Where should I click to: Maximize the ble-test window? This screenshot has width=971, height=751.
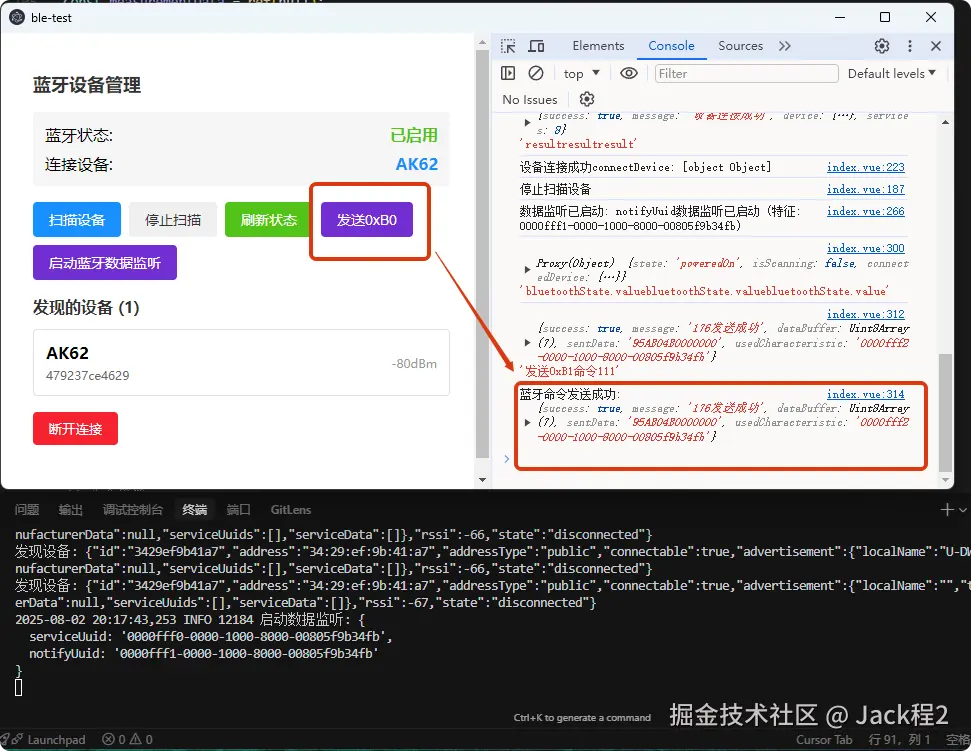pyautogui.click(x=885, y=17)
